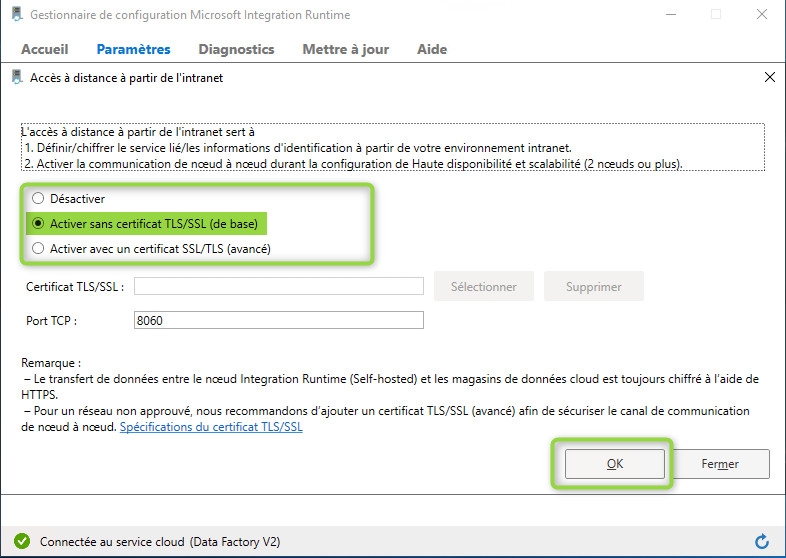This screenshot has height=558, width=786.
Task: Click the Port TCP field showing 8060
Action: (279, 320)
